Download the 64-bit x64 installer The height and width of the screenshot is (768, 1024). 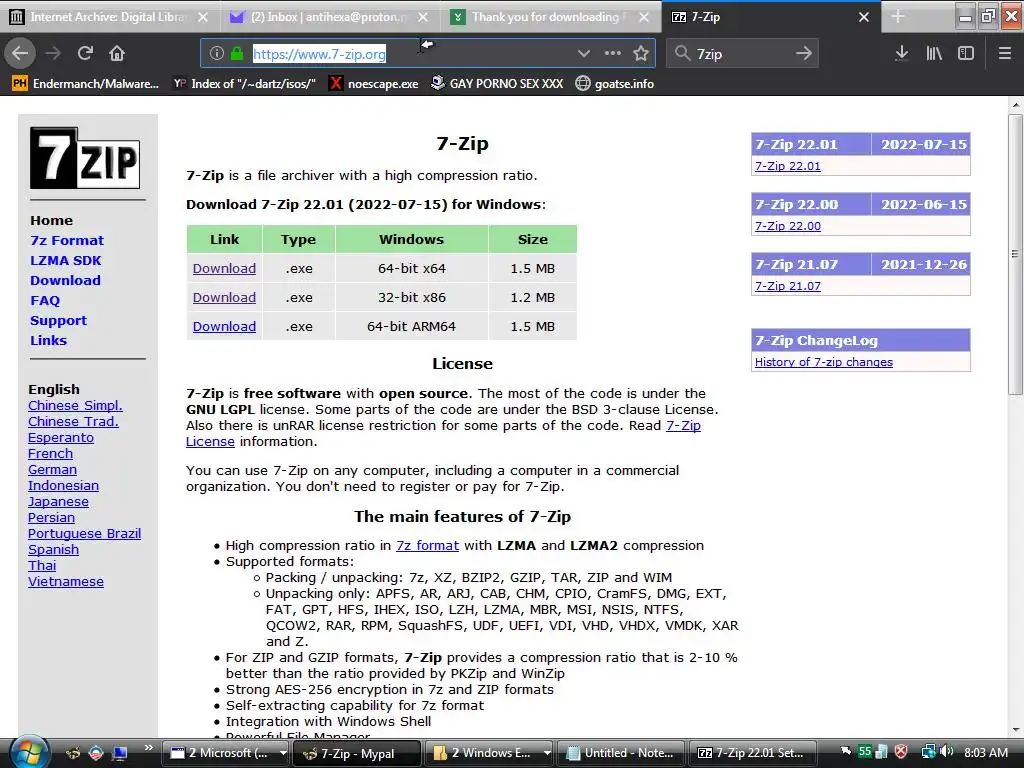pyautogui.click(x=224, y=268)
